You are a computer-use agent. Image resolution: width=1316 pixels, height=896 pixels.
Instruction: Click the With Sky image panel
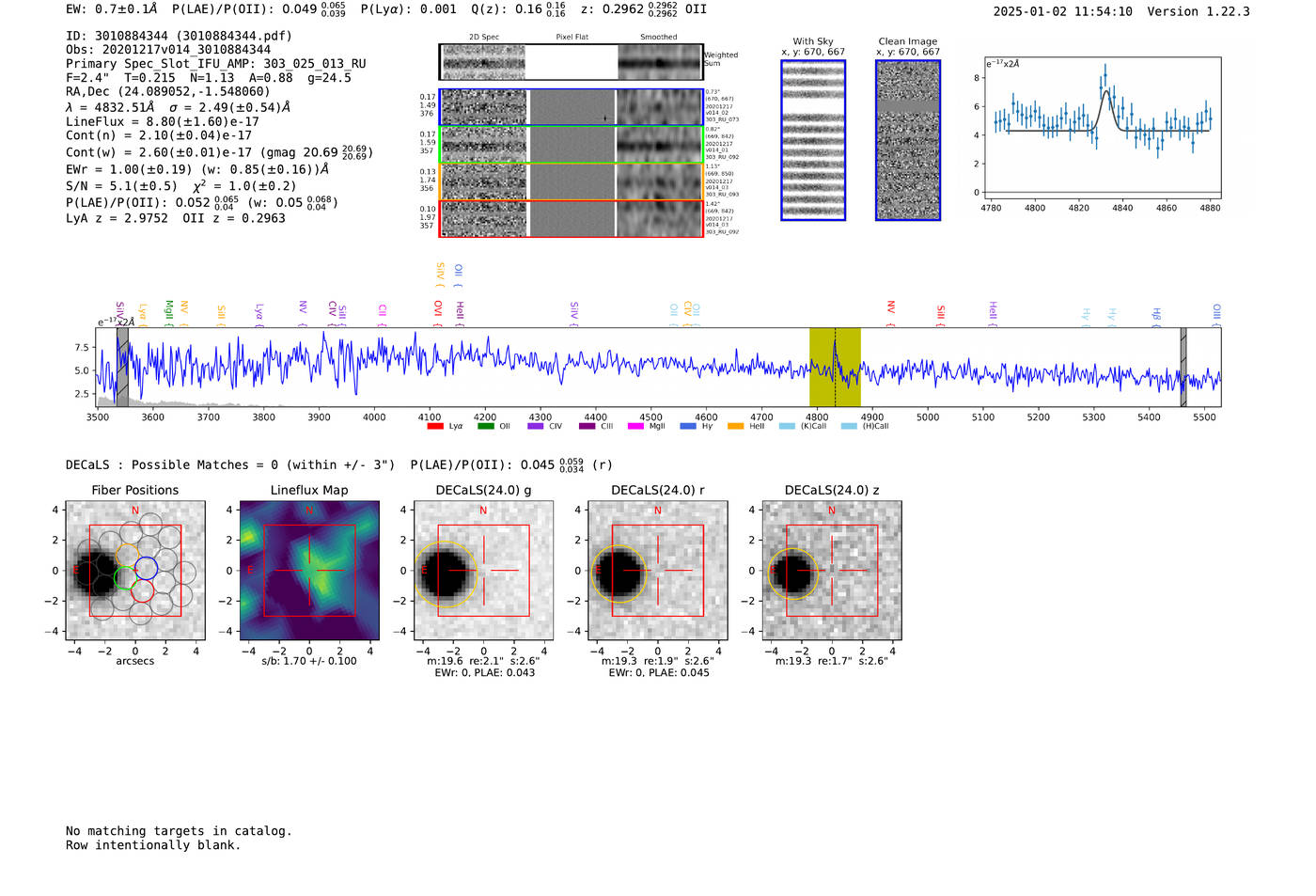point(813,140)
